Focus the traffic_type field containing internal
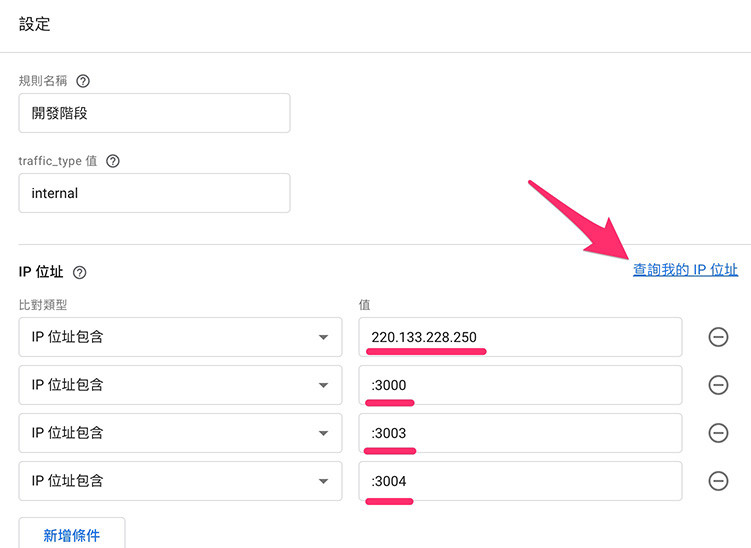Image resolution: width=751 pixels, height=548 pixels. [x=154, y=193]
